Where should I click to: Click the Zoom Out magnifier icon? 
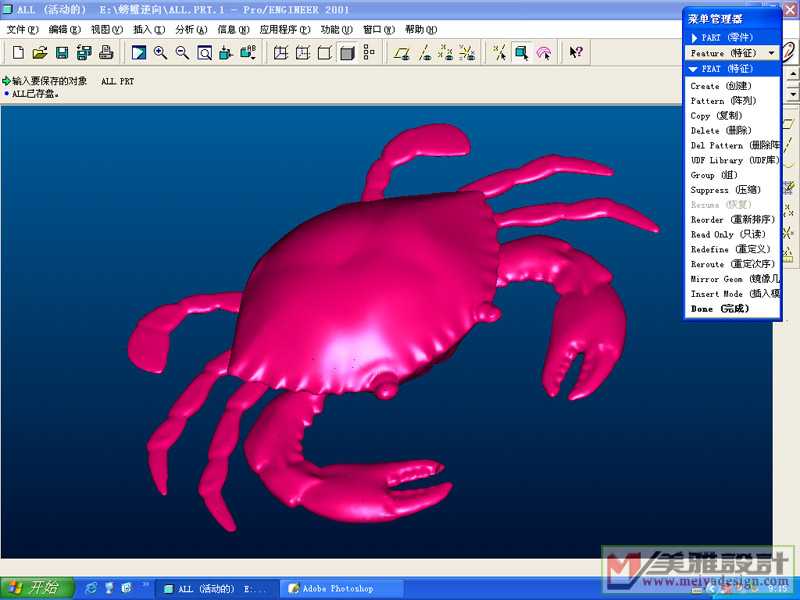[182, 52]
